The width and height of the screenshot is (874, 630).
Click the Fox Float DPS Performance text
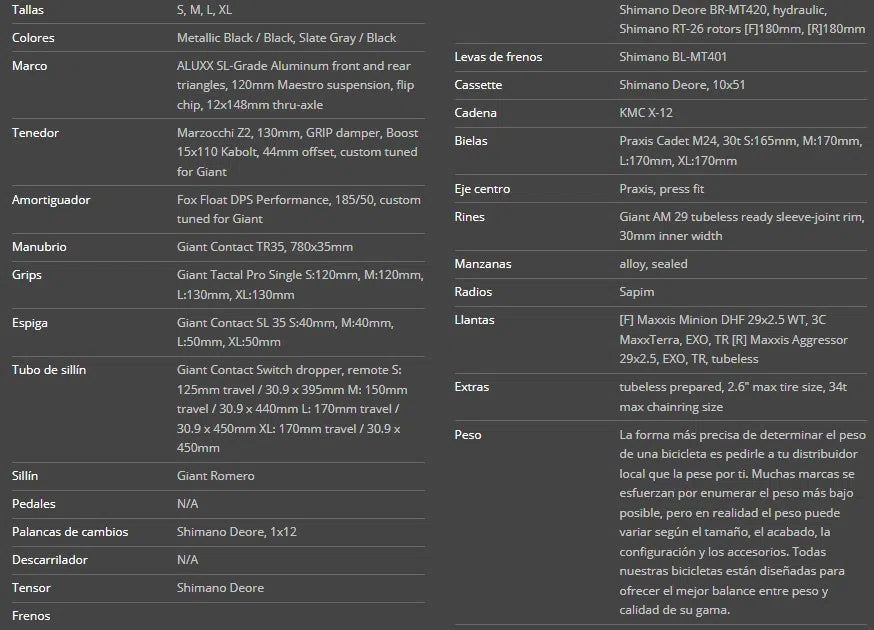point(298,209)
